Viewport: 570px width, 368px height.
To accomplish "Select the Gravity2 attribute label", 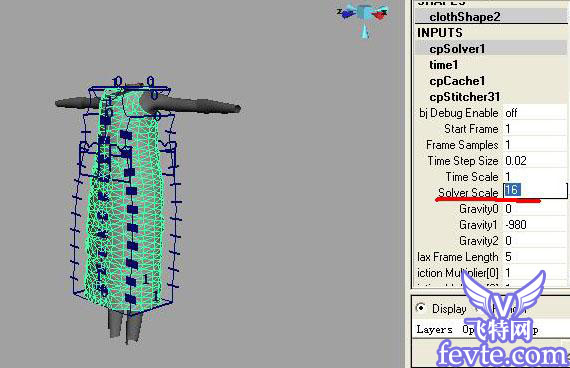I will [x=478, y=241].
